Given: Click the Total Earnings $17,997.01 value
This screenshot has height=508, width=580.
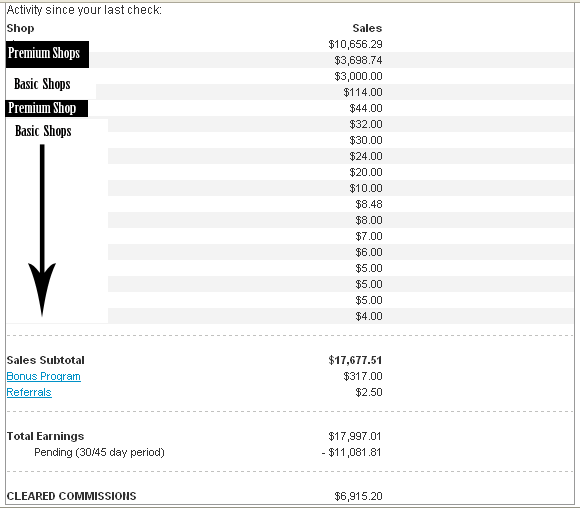Looking at the screenshot, I should click(x=355, y=436).
